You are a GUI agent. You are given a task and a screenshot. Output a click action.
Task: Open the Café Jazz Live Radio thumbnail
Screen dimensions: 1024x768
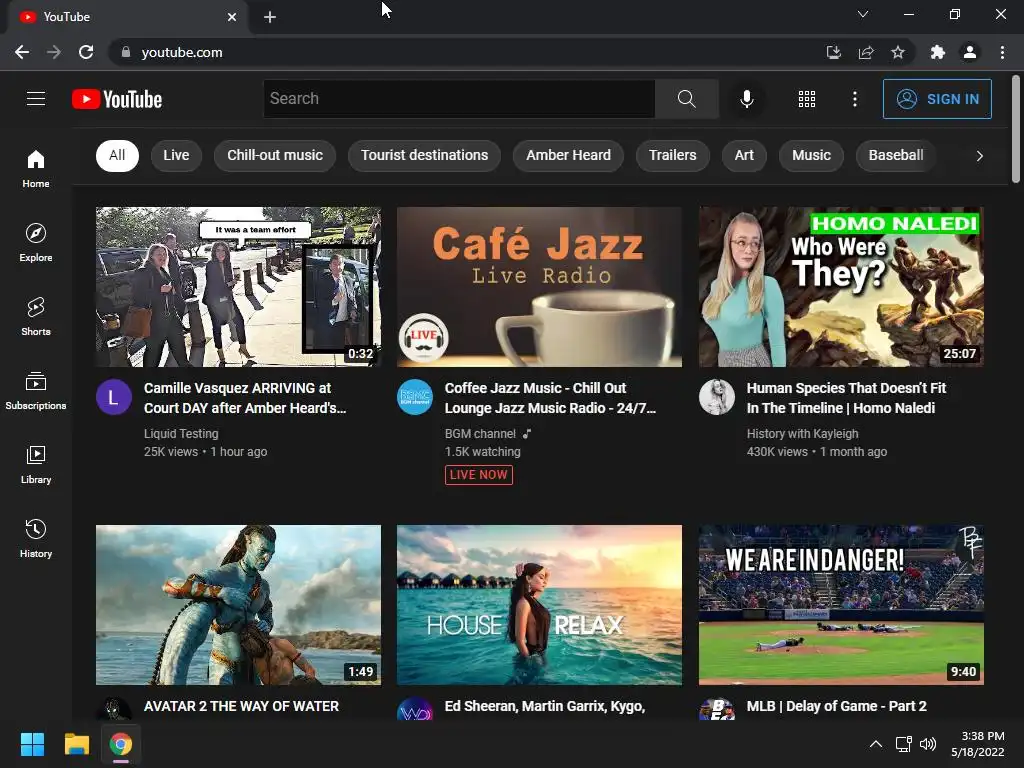click(539, 287)
